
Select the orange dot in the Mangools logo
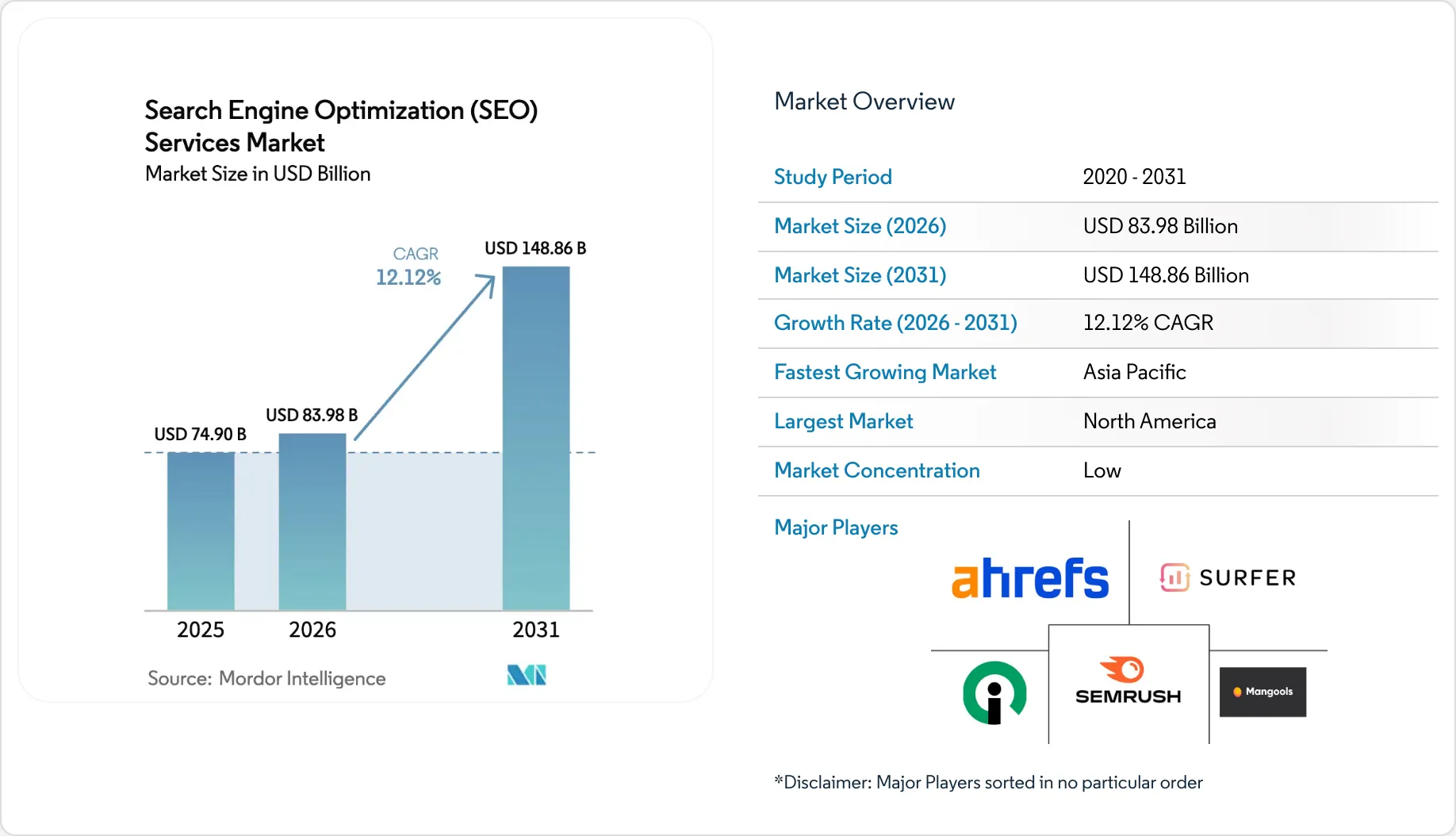tap(1240, 690)
